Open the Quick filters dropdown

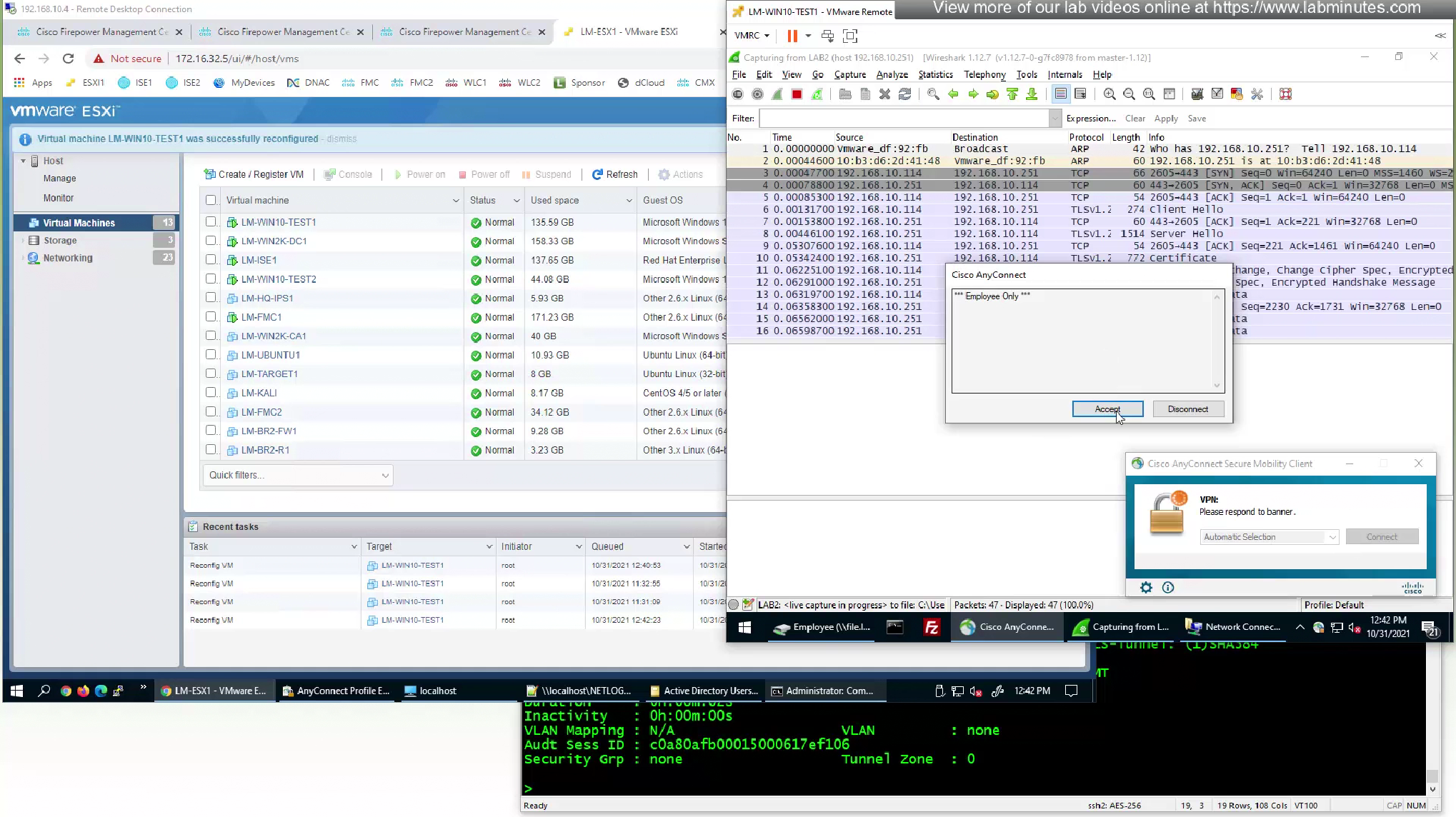pos(298,476)
